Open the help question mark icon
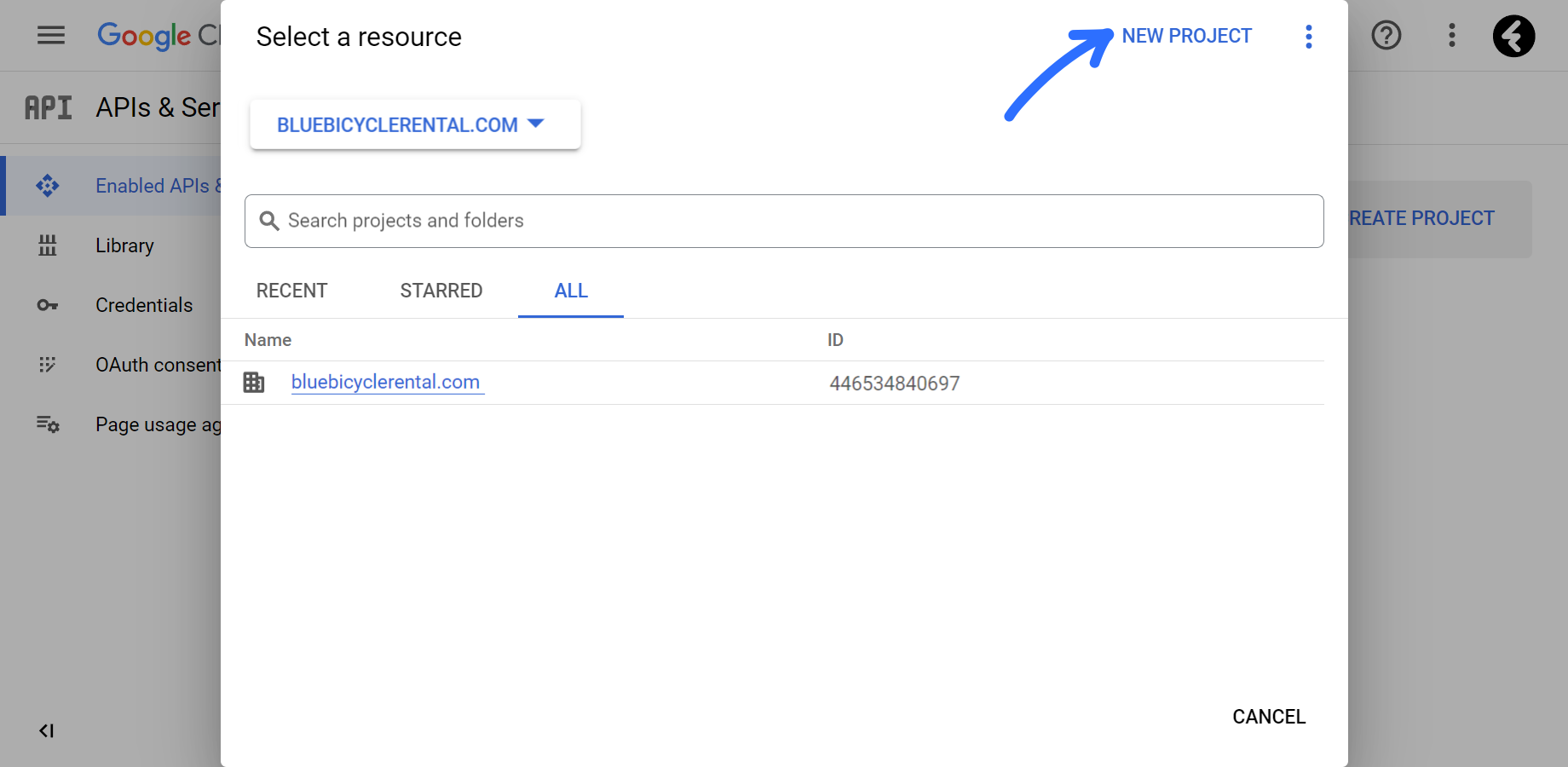Viewport: 1568px width, 767px height. pyautogui.click(x=1386, y=35)
